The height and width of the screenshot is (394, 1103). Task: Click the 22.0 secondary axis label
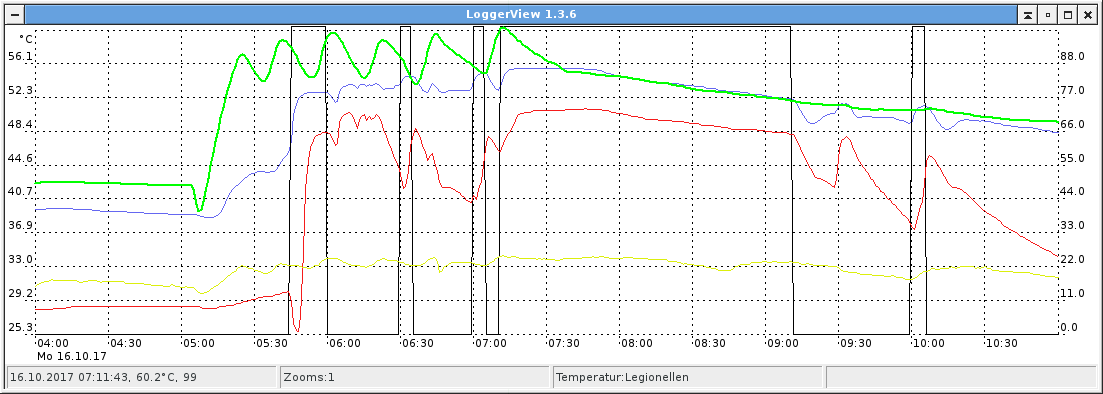1073,260
